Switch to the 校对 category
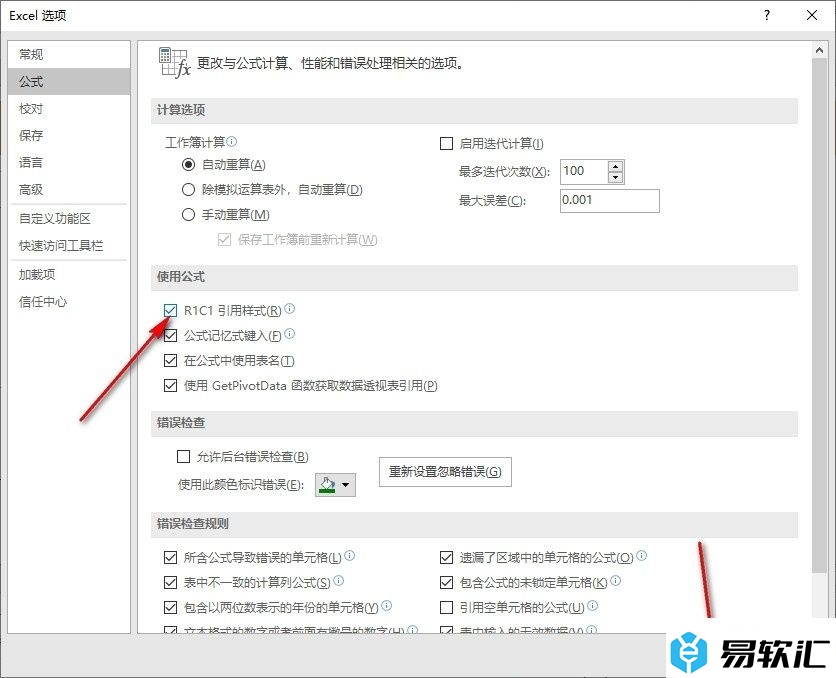The height and width of the screenshot is (678, 836). pyautogui.click(x=69, y=109)
